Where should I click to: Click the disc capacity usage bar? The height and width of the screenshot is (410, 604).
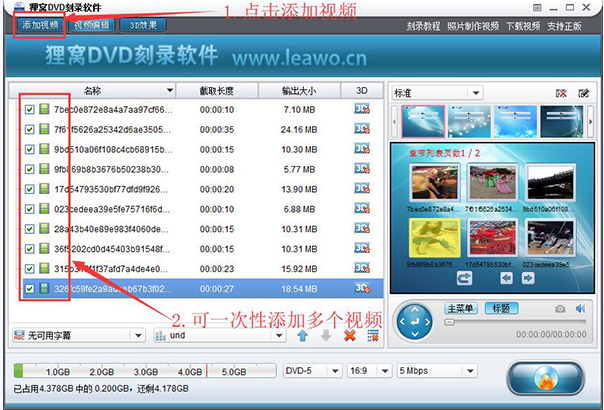click(145, 371)
